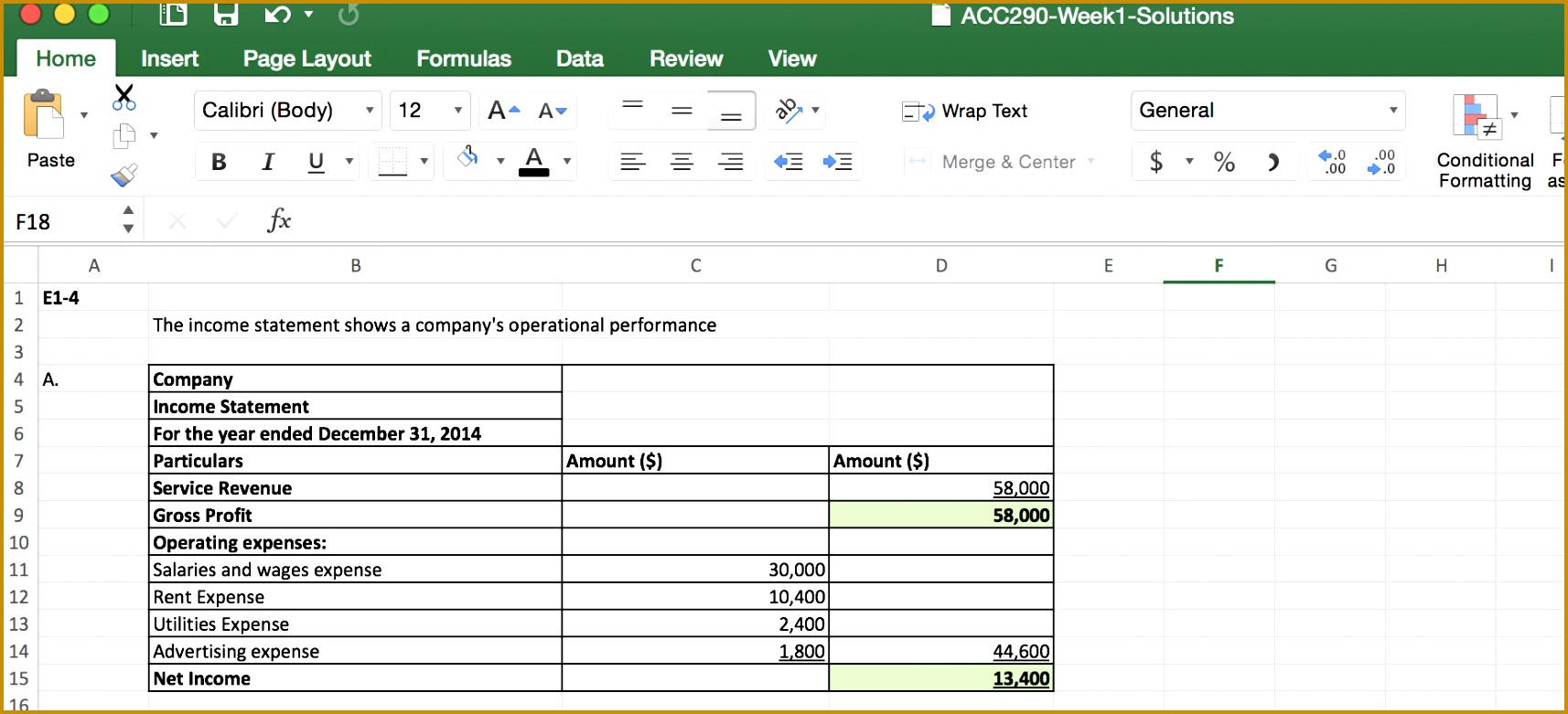This screenshot has width=1568, height=714.
Task: Select column B header
Action: pyautogui.click(x=356, y=265)
